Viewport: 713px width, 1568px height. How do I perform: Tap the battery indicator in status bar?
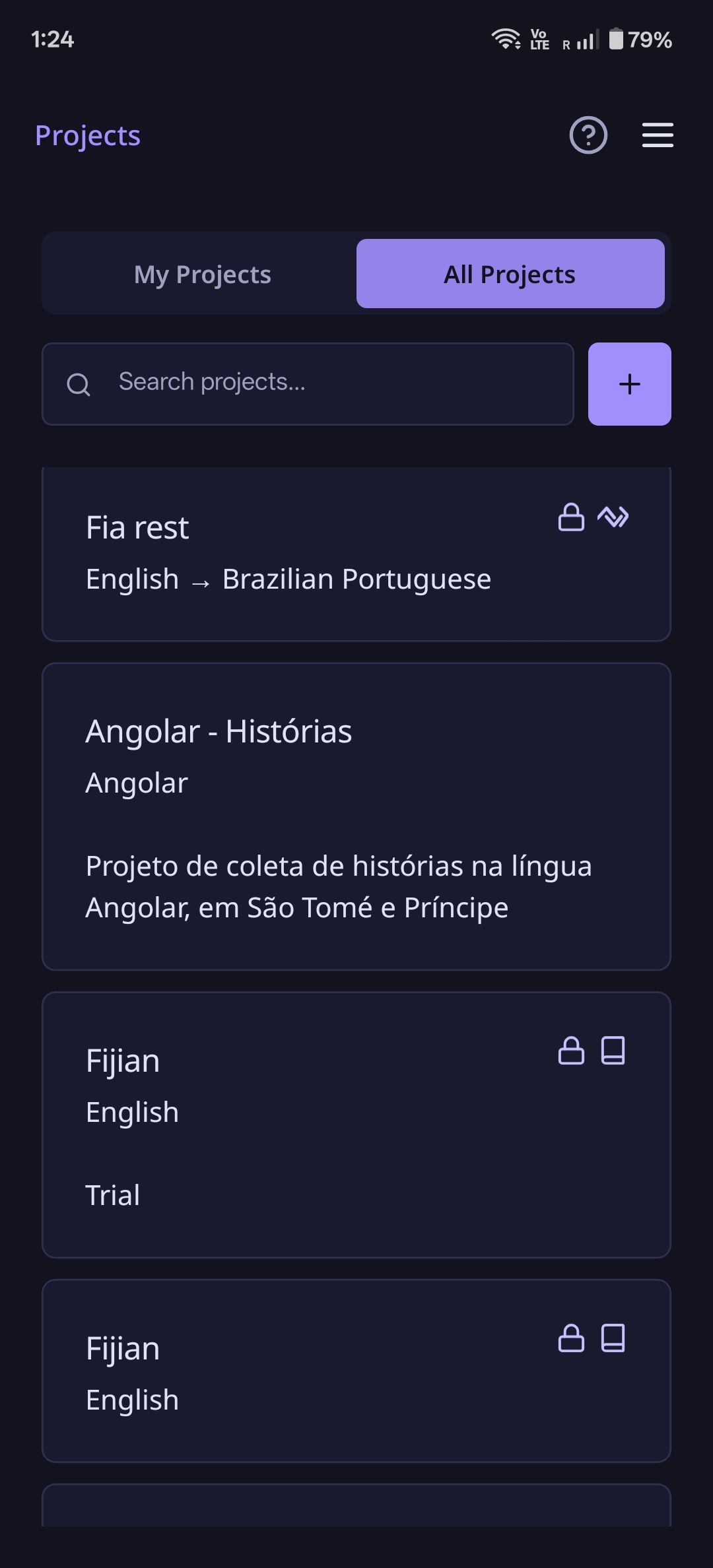pos(616,39)
